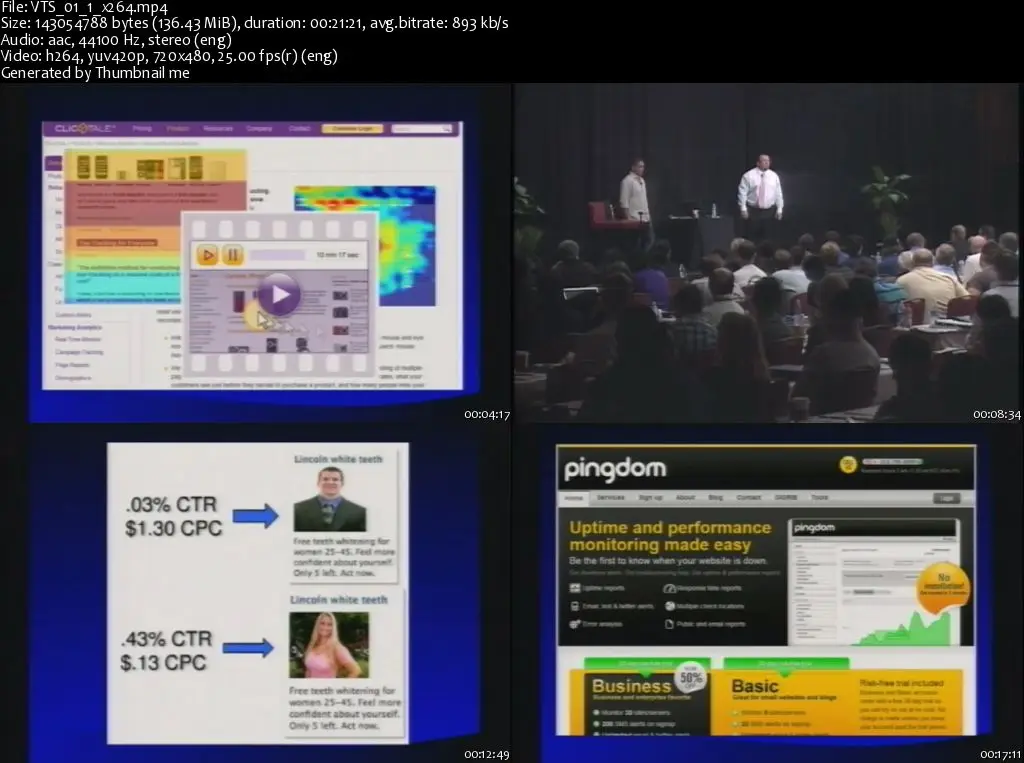Click the 00:04:17 timestamp
Screen dimensions: 1024x763
[487, 415]
